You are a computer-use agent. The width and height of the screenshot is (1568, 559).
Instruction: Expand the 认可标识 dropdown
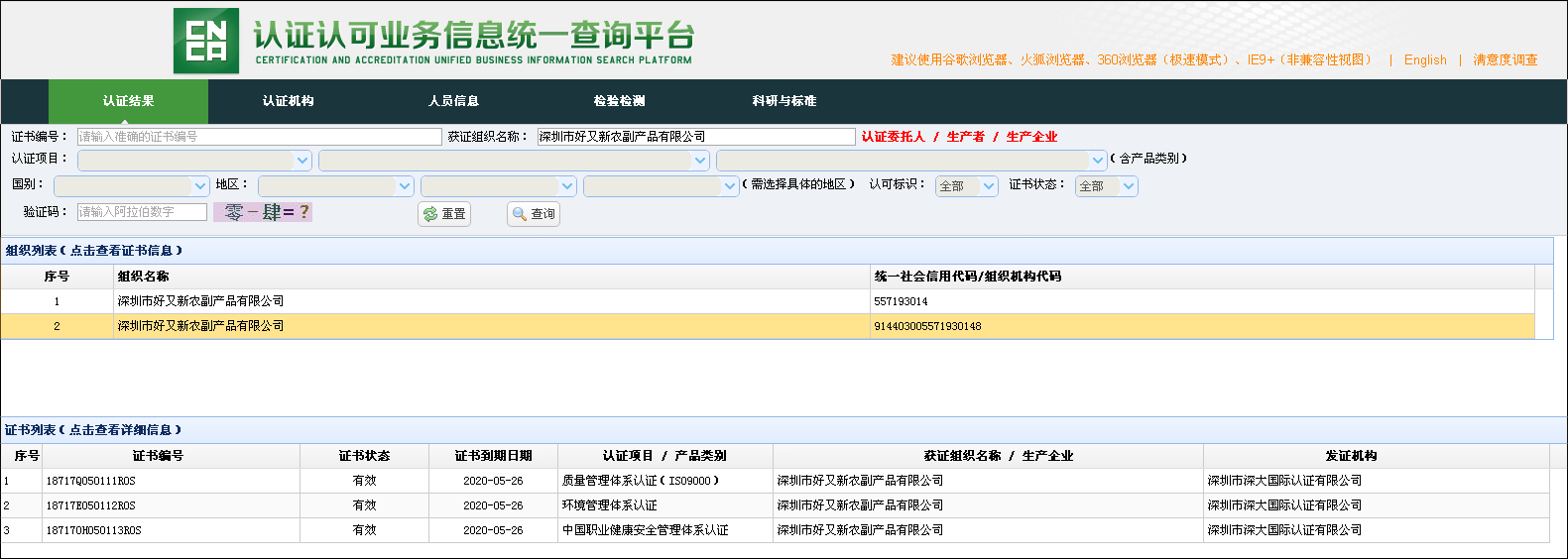point(966,186)
